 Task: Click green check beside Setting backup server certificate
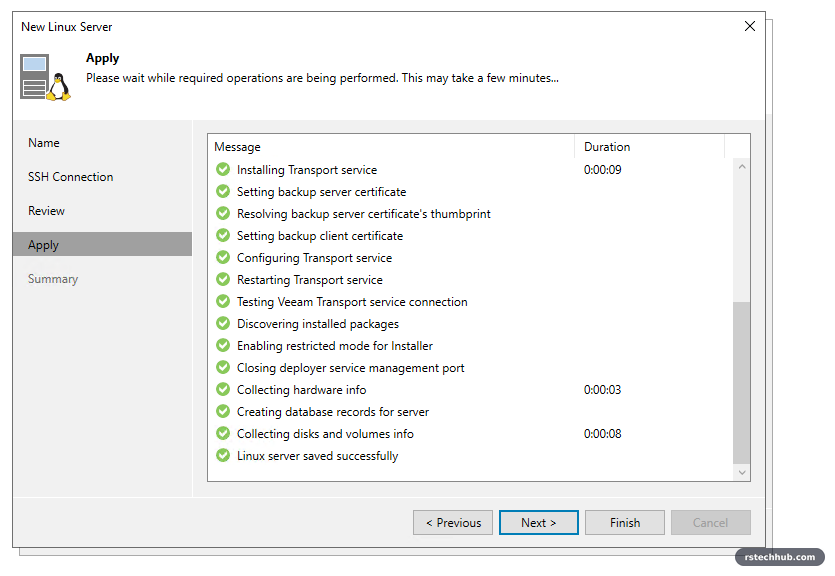(x=223, y=191)
